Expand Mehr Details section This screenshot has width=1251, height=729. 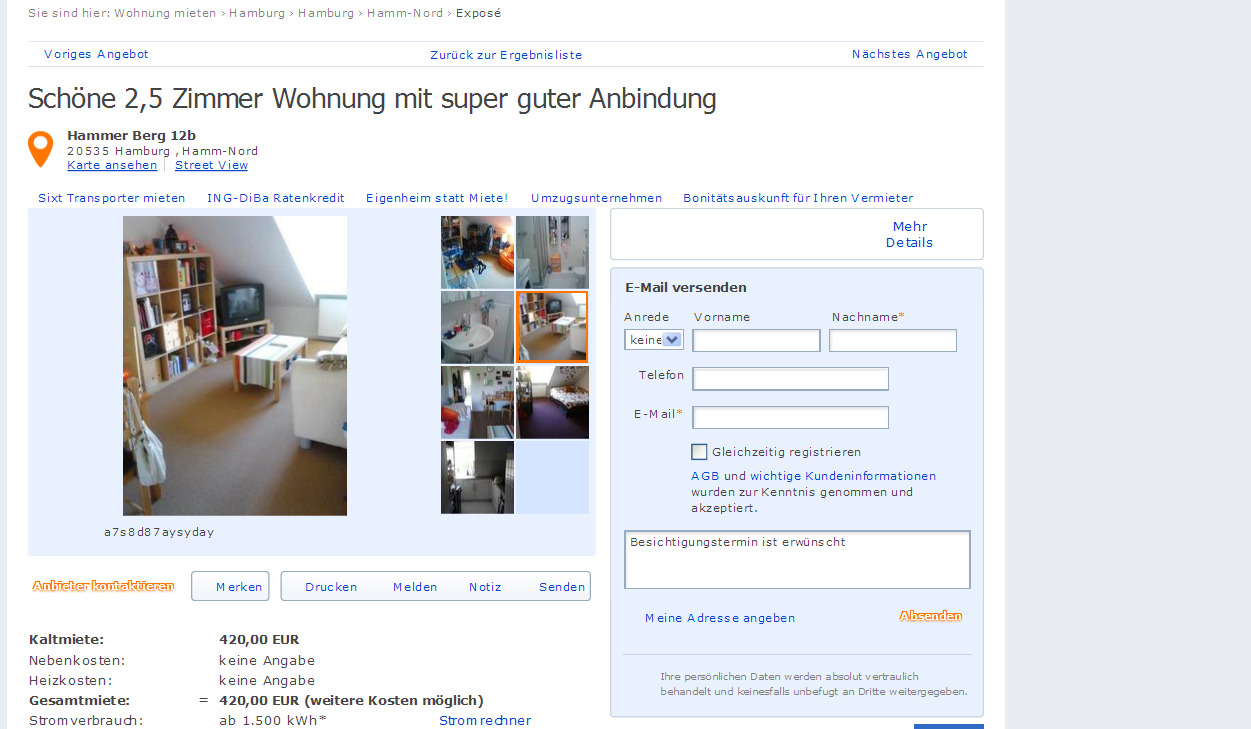pyautogui.click(x=909, y=234)
